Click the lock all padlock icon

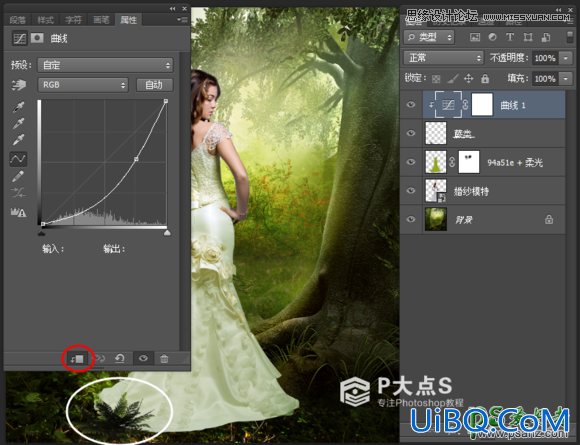[485, 78]
